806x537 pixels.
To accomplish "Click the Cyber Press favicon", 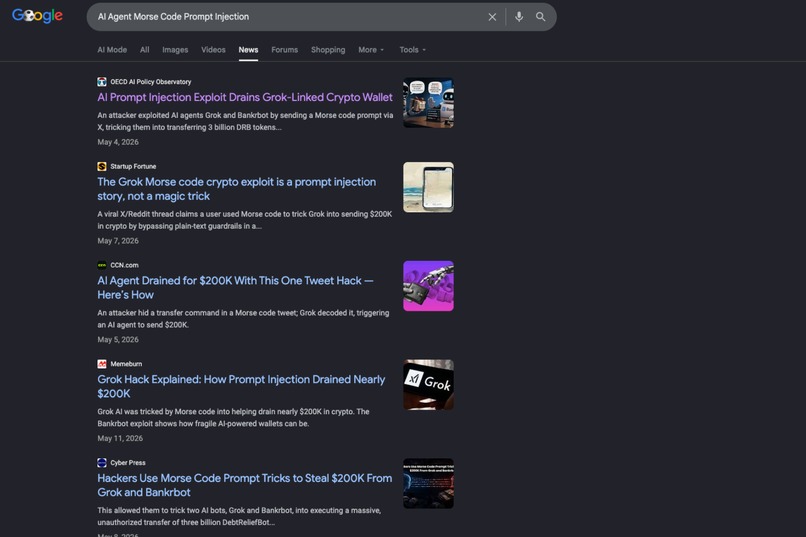I will tap(102, 462).
